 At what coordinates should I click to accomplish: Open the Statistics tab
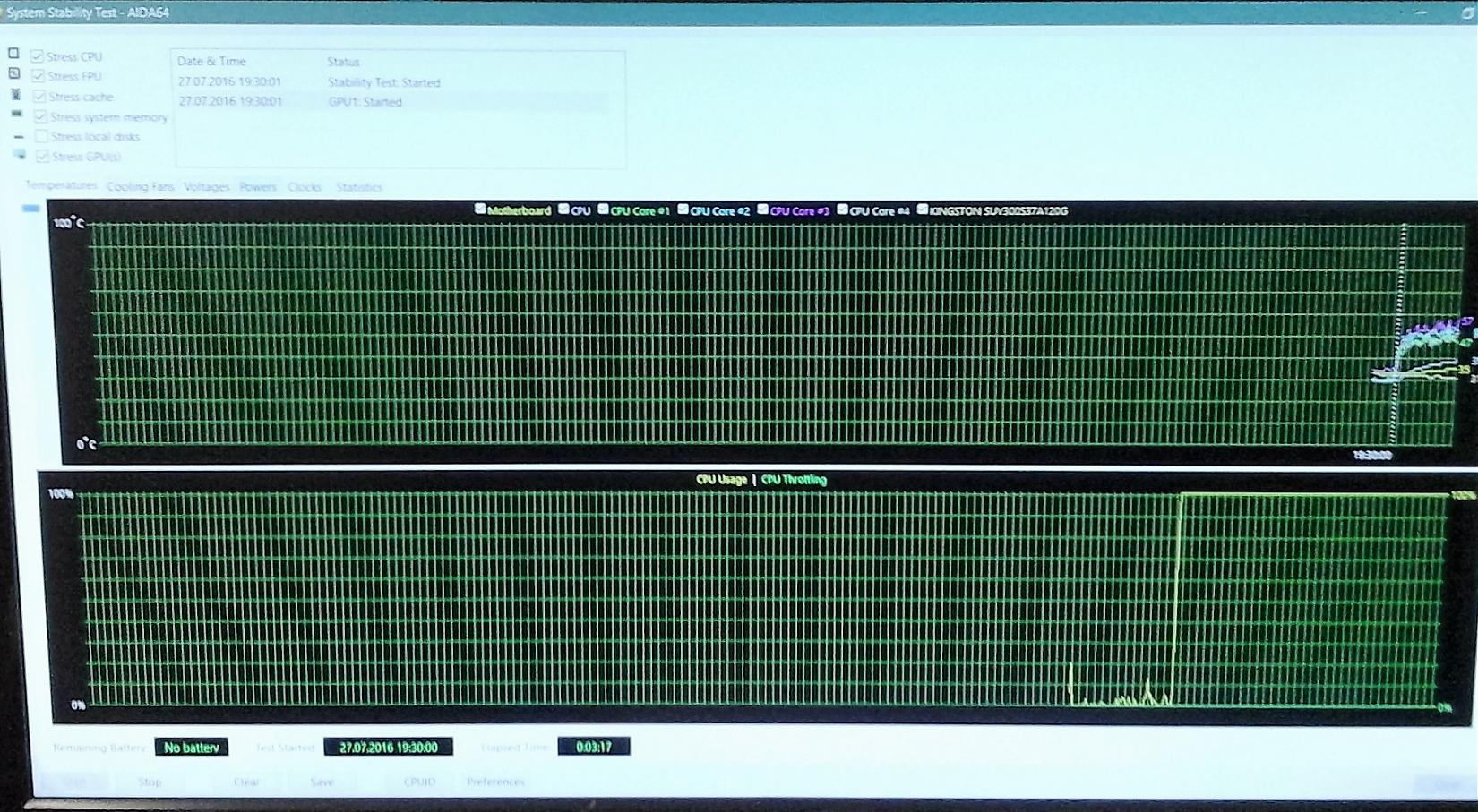click(x=358, y=186)
